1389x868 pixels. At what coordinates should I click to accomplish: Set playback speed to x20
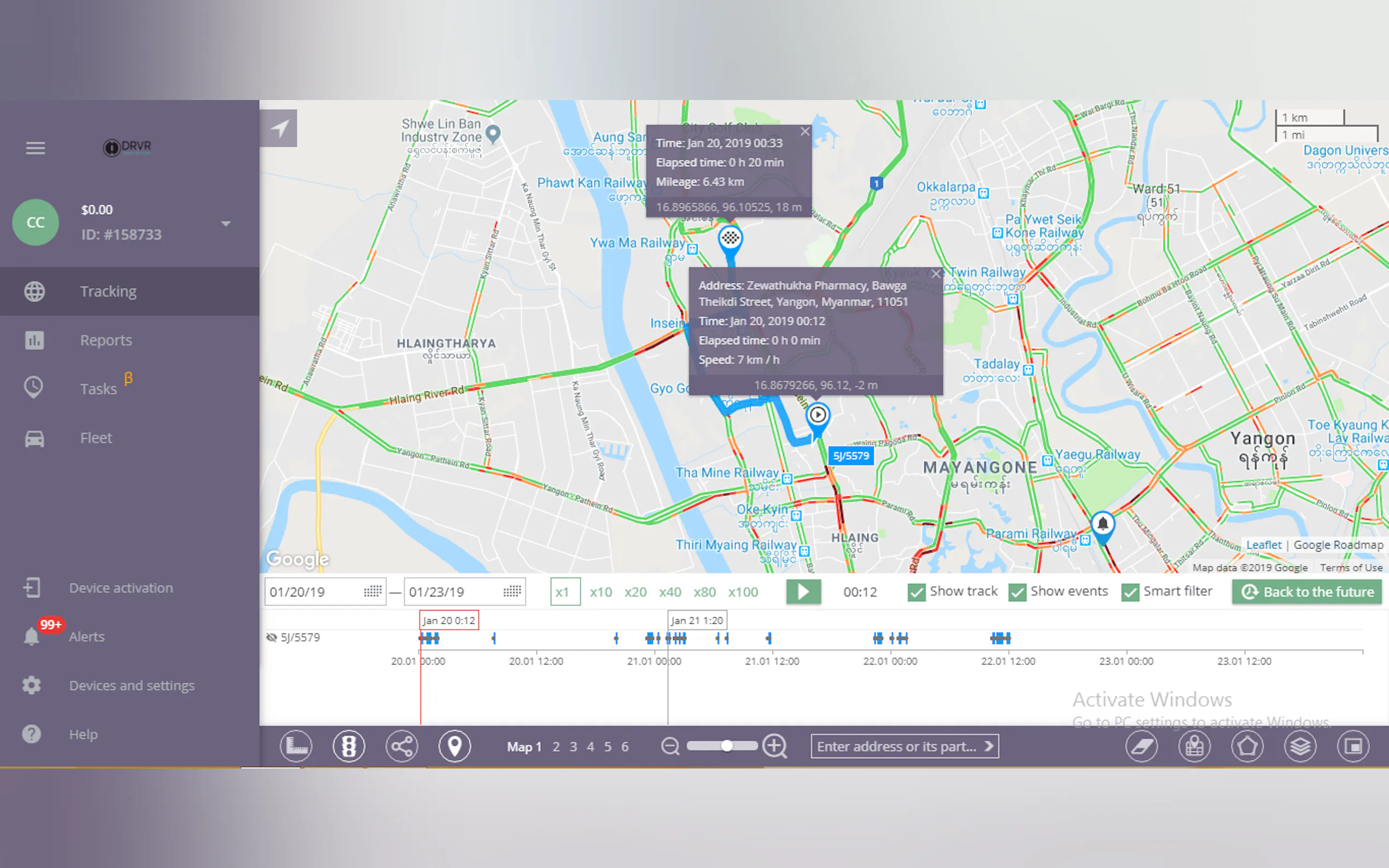coord(635,592)
